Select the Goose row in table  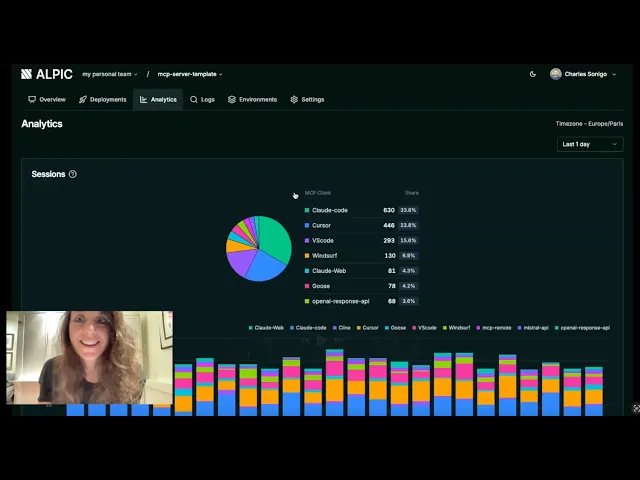click(x=362, y=286)
